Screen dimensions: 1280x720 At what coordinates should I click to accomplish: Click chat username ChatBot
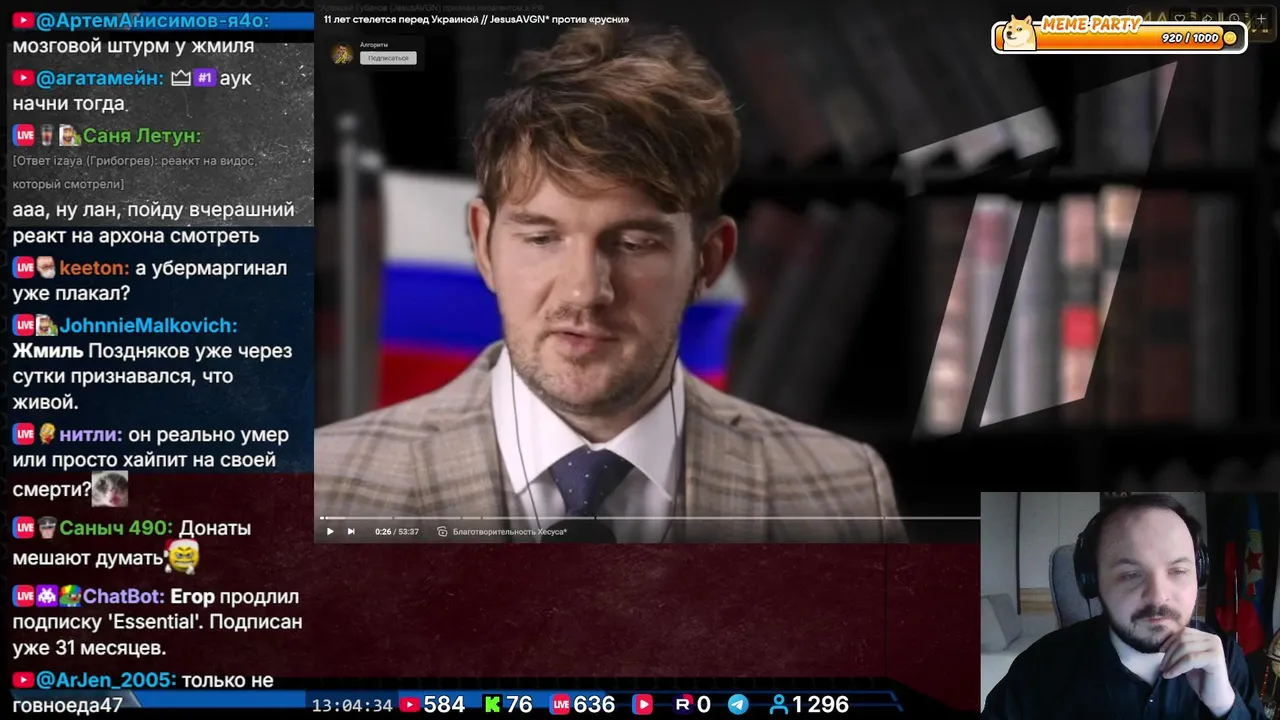(123, 596)
